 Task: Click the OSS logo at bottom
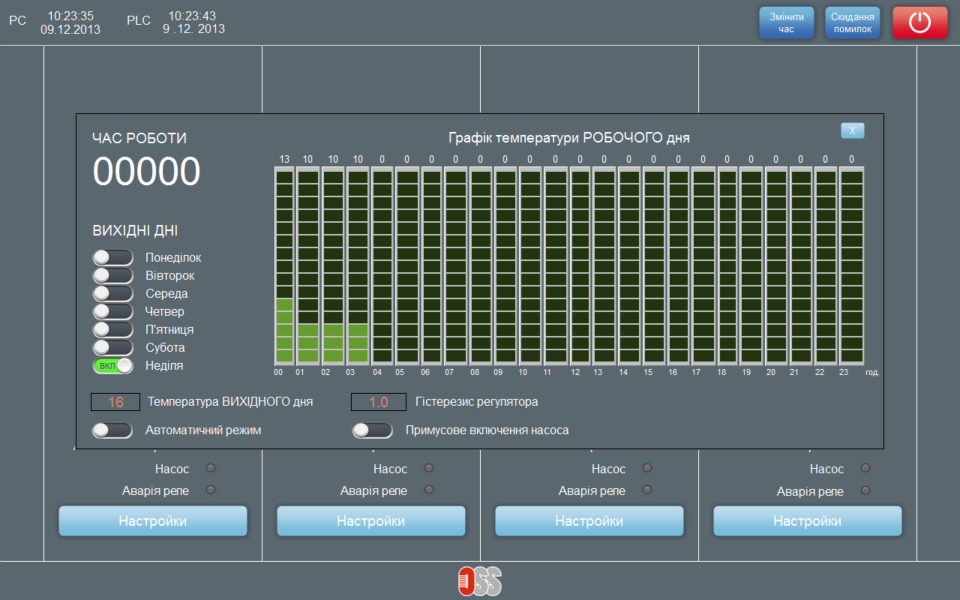(x=479, y=581)
